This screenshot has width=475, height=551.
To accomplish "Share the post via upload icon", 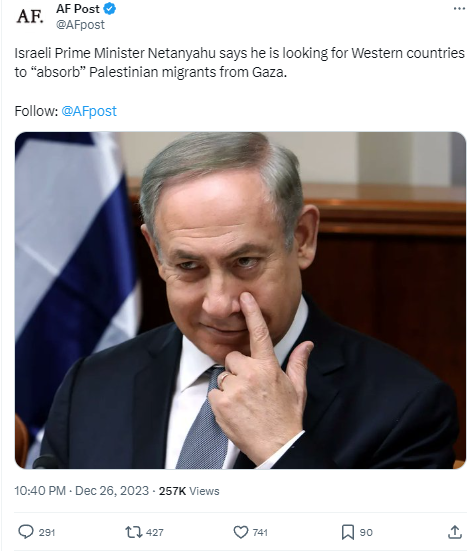I will (455, 532).
